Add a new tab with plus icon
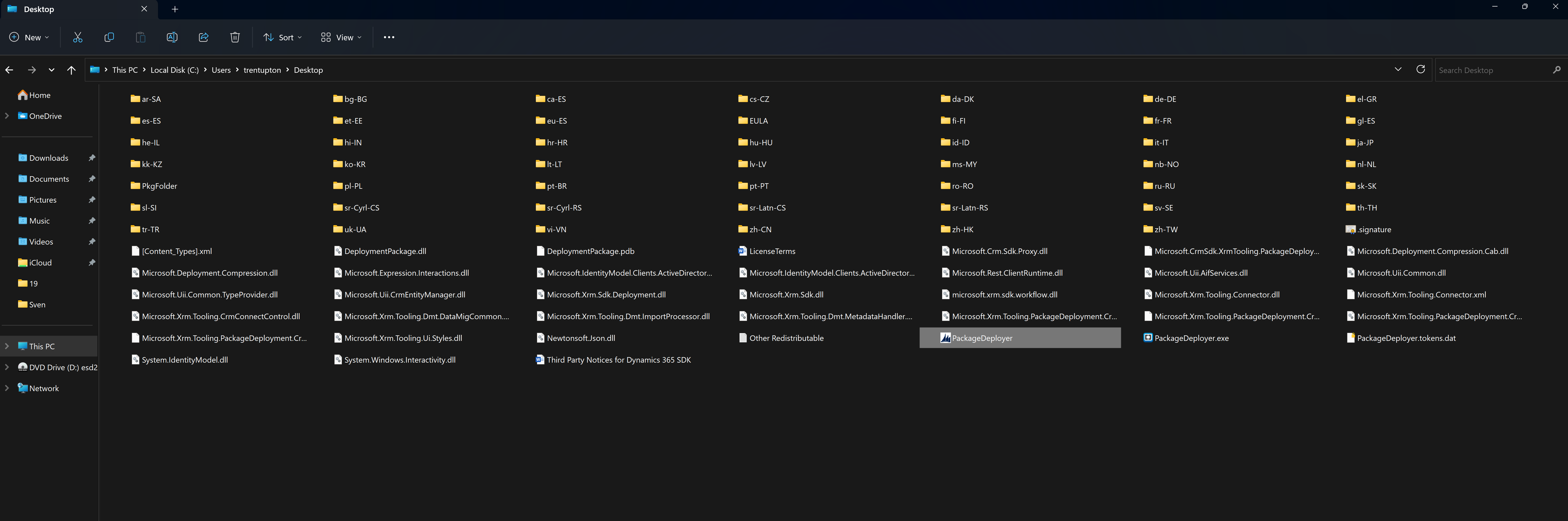 175,9
